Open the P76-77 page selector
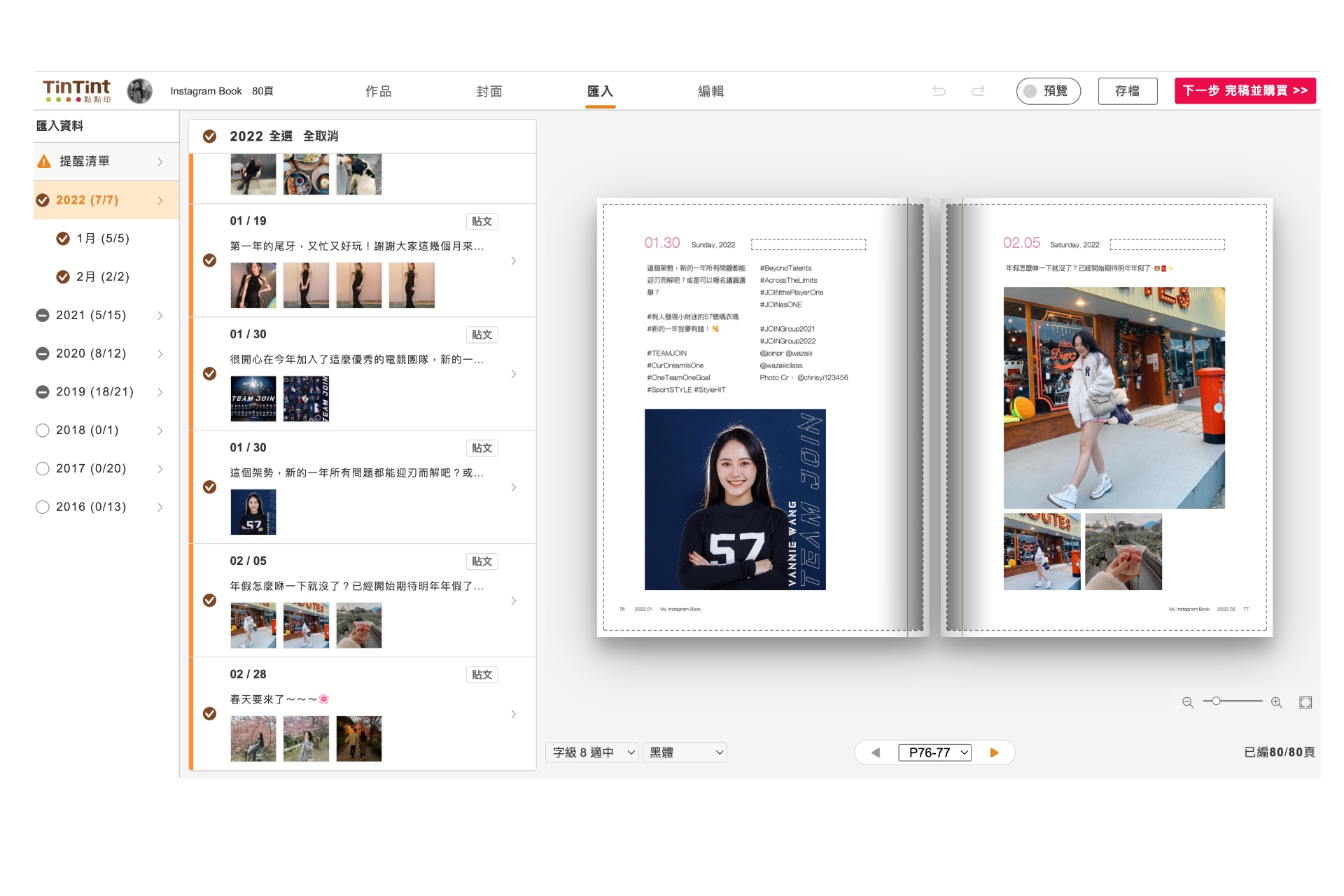1344x896 pixels. coord(934,752)
